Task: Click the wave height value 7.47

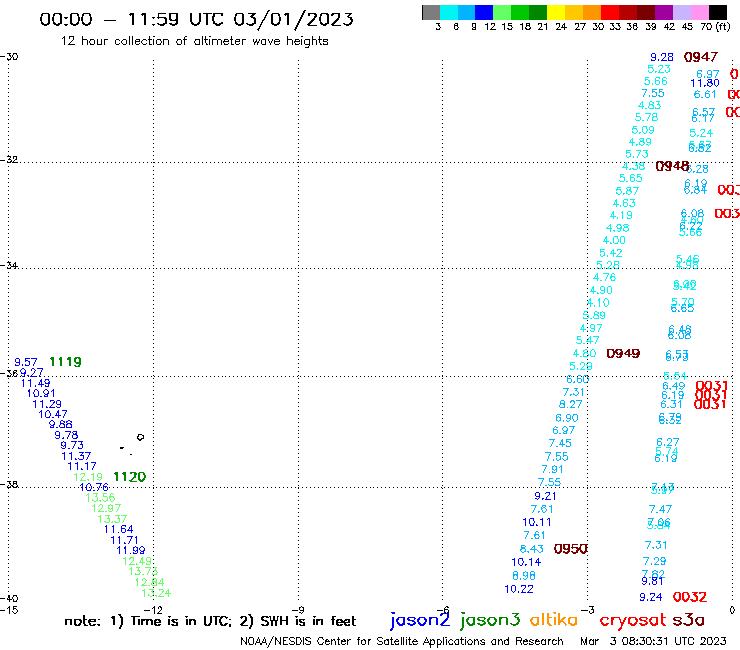Action: coord(660,509)
